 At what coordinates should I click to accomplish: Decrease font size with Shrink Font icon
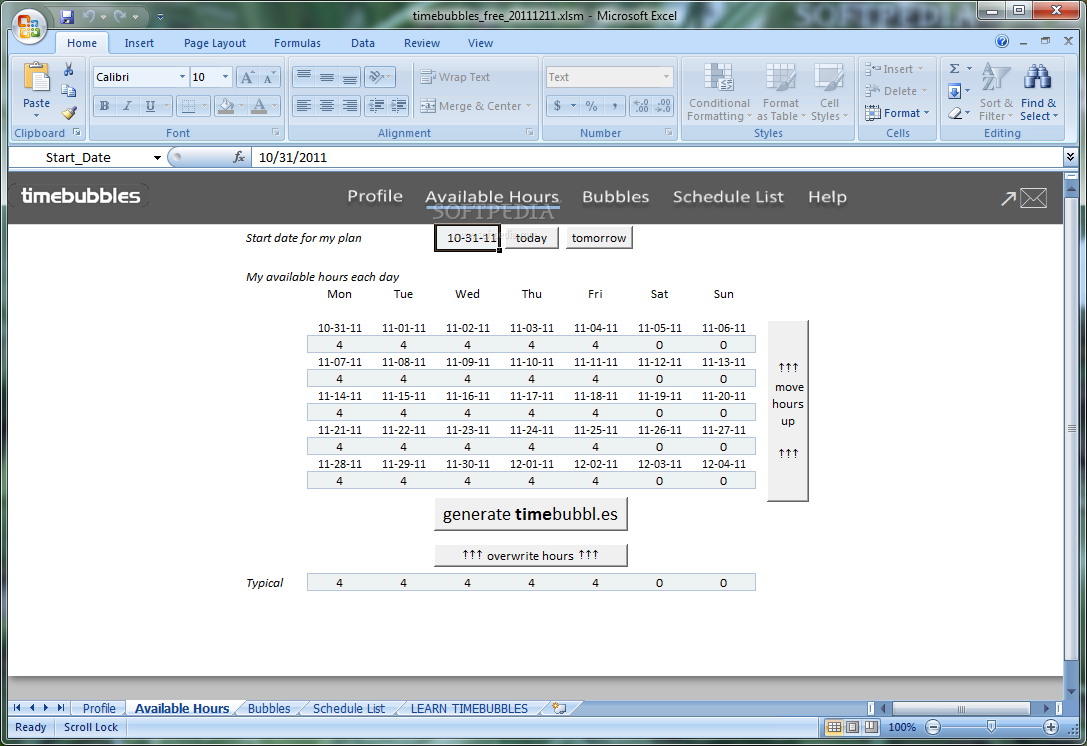coord(268,77)
